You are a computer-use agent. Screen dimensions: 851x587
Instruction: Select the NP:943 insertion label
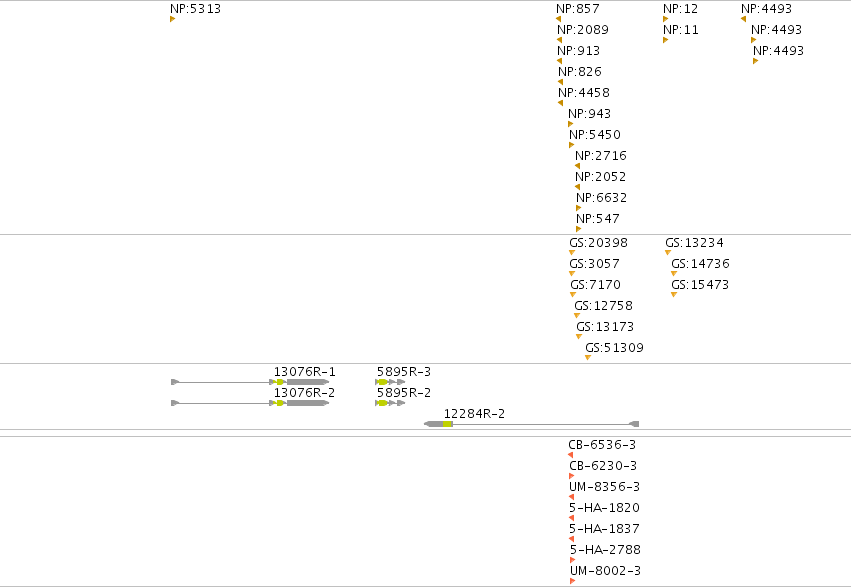pos(589,114)
